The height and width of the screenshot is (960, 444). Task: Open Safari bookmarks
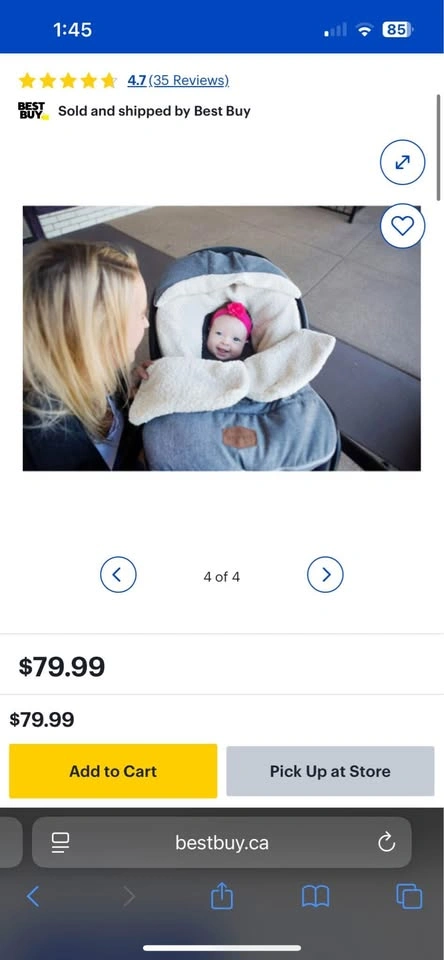tap(315, 897)
